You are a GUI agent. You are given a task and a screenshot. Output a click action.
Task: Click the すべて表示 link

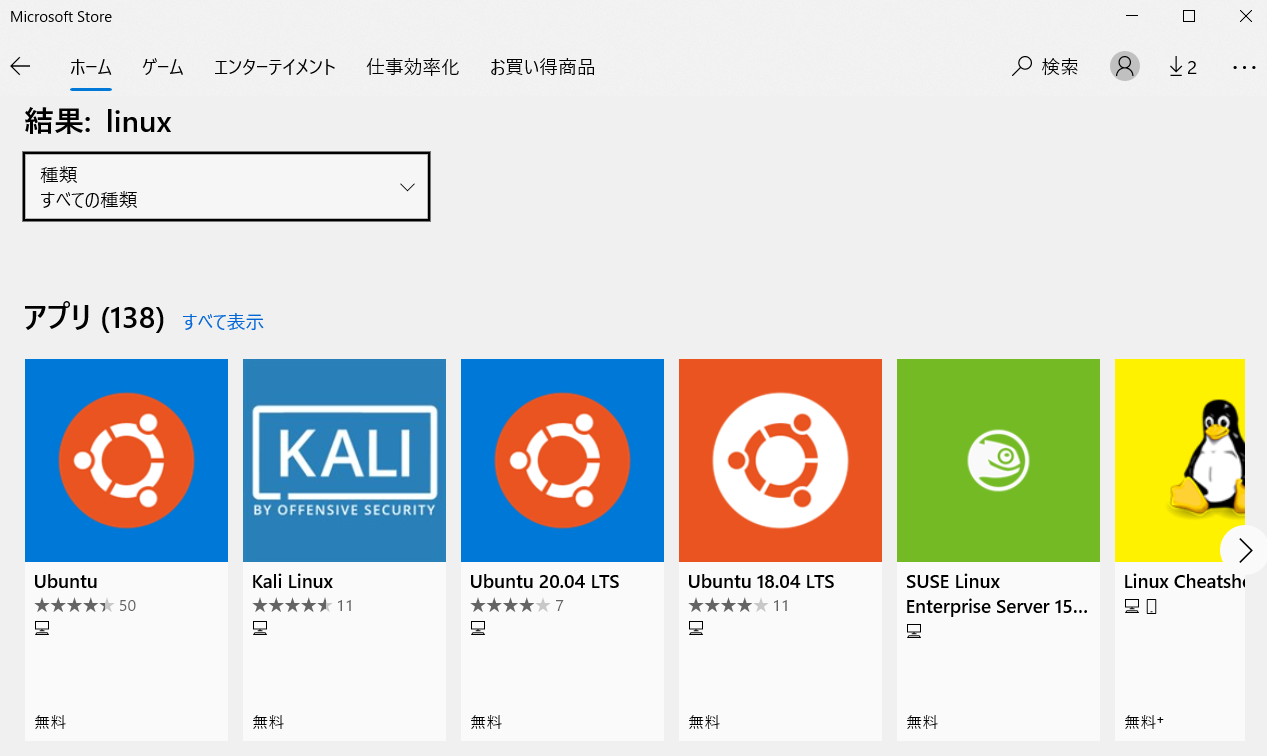click(223, 321)
